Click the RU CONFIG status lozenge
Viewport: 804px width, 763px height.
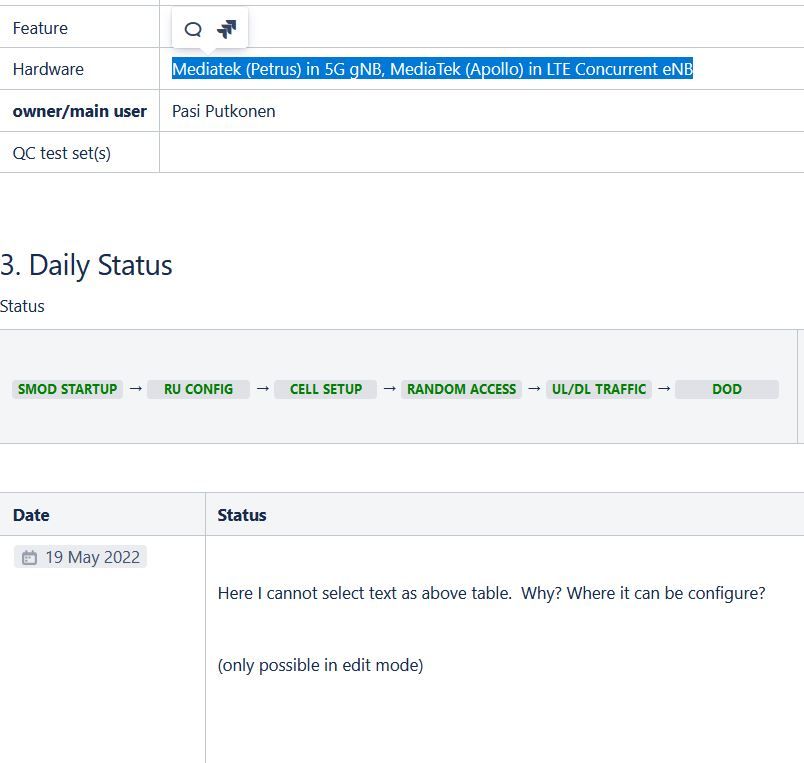(198, 389)
